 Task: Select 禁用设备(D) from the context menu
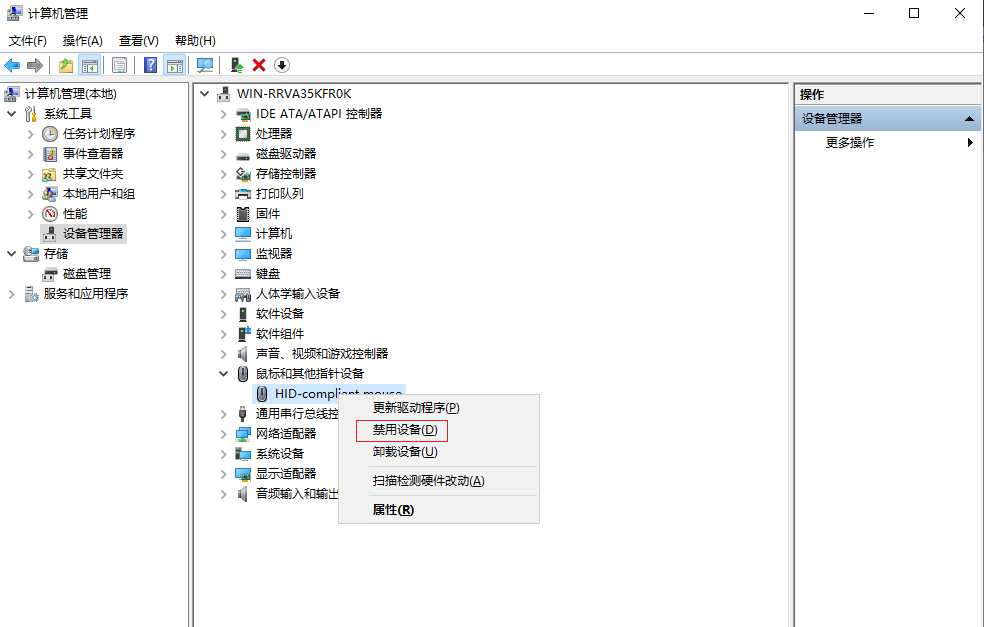coord(405,430)
